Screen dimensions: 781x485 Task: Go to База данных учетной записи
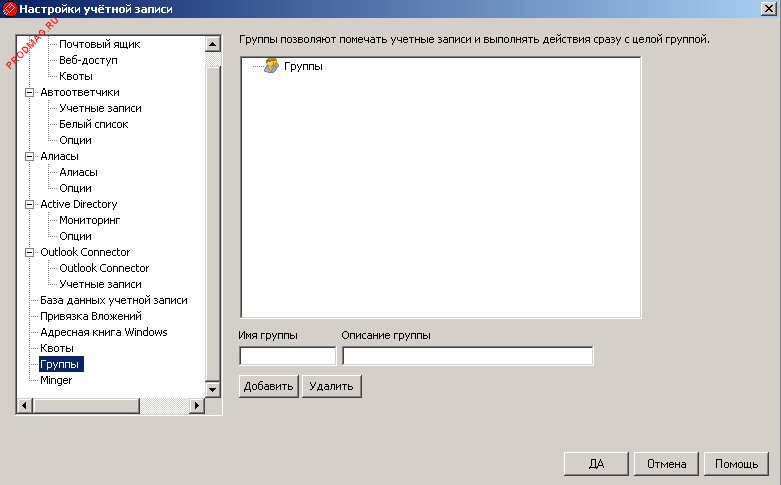pyautogui.click(x=113, y=300)
